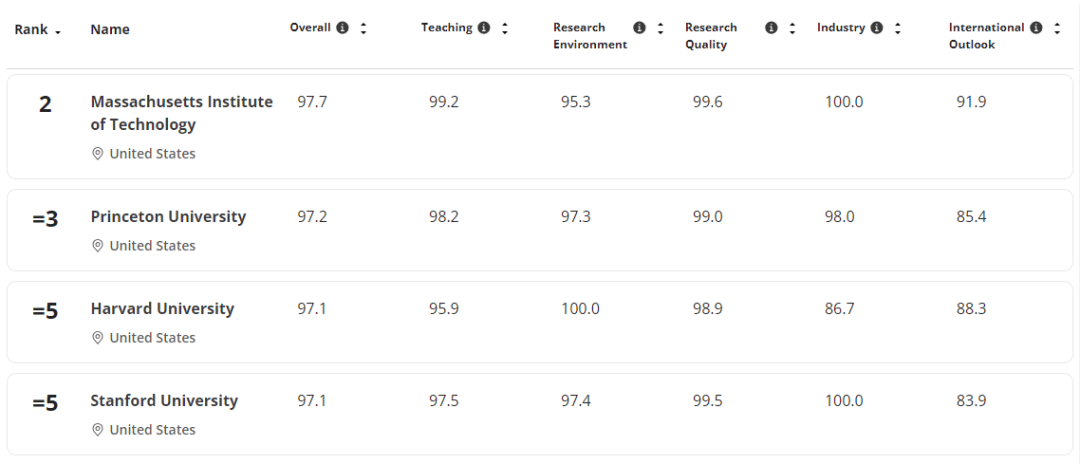1080x464 pixels.
Task: Click the Research Environment info icon
Action: (x=640, y=28)
